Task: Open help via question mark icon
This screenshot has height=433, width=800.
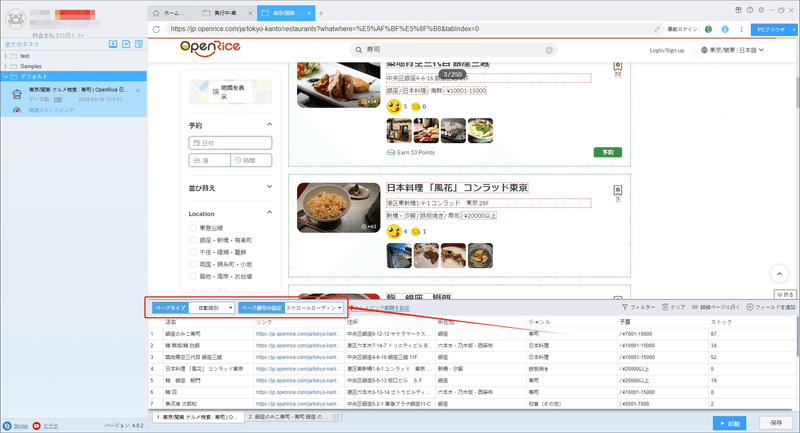Action: point(749,10)
